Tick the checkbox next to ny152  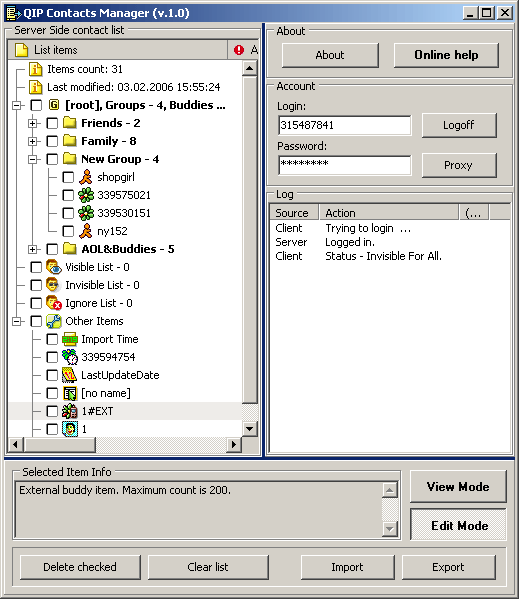(x=68, y=231)
